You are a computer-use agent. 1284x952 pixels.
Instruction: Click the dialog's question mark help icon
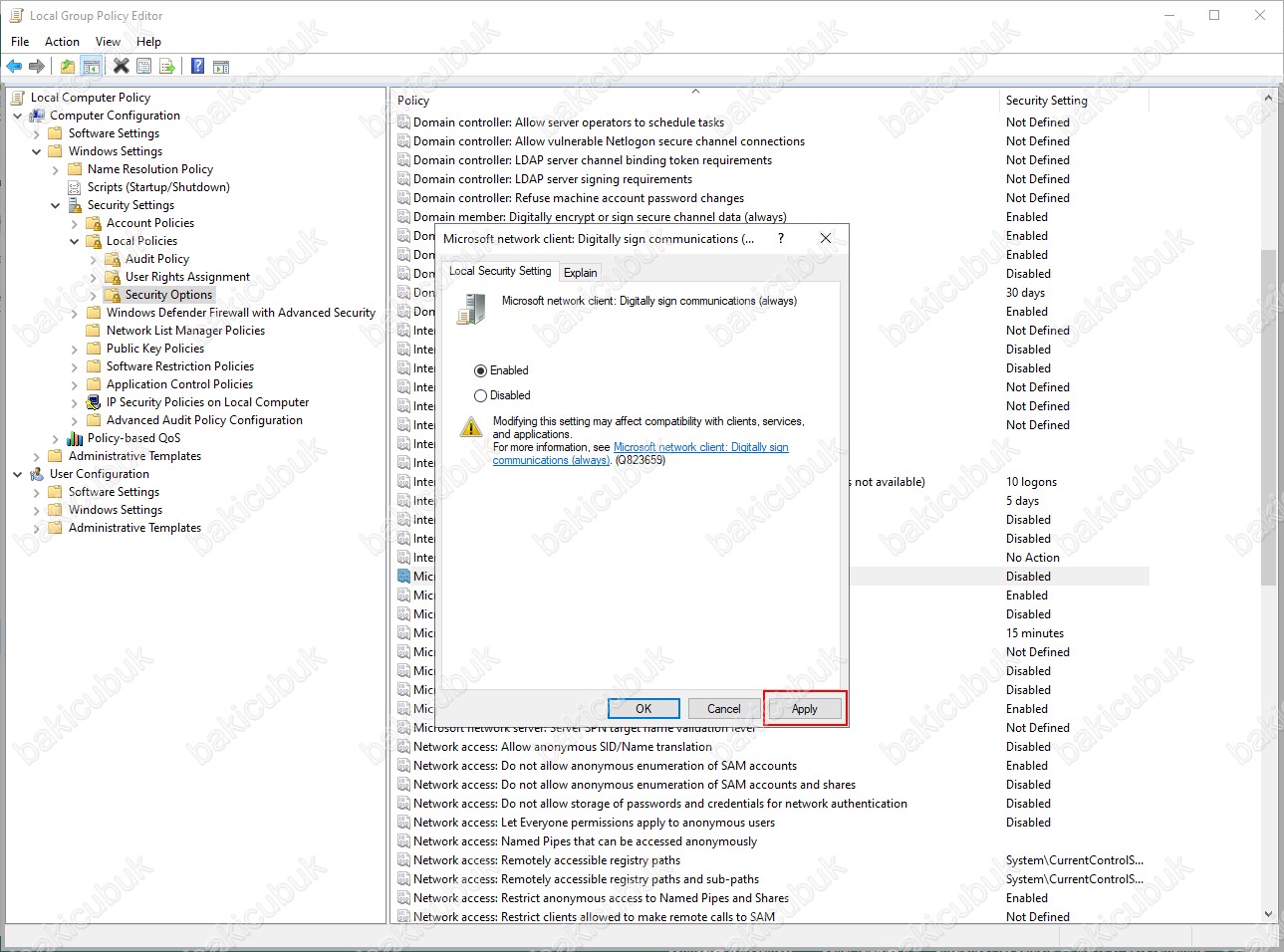click(780, 238)
